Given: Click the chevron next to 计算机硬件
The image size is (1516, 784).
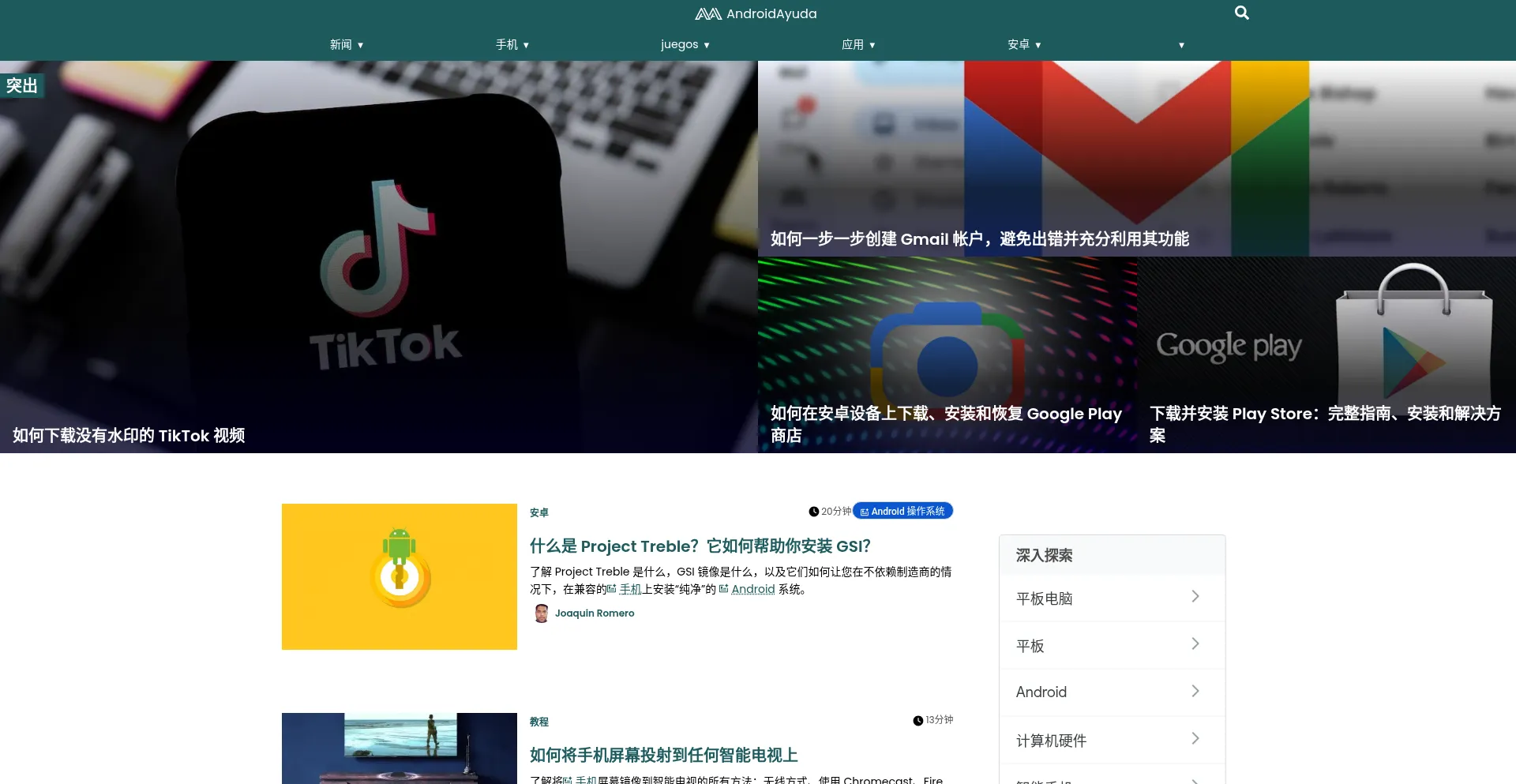Looking at the screenshot, I should [1195, 739].
